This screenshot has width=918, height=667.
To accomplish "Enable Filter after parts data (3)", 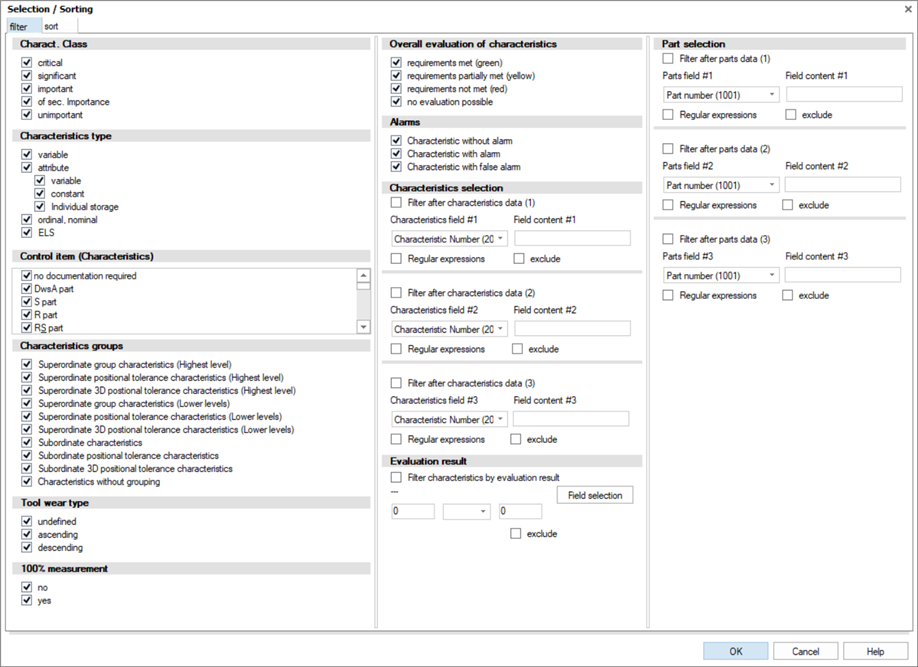I will pos(668,239).
